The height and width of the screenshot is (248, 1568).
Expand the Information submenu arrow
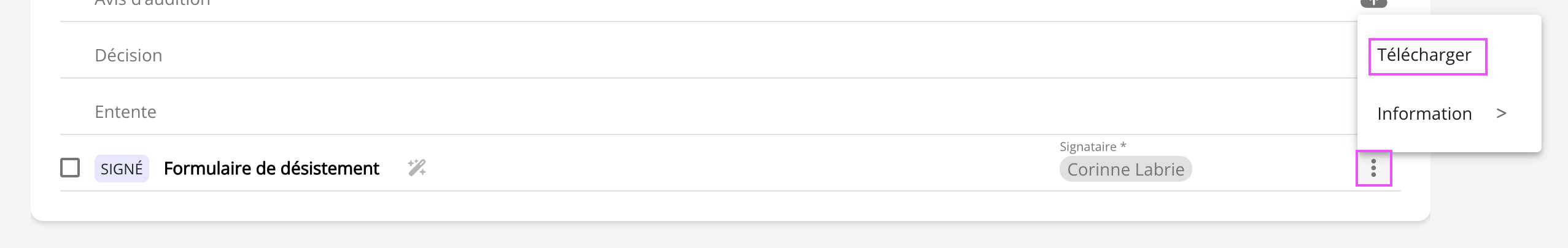point(1501,114)
